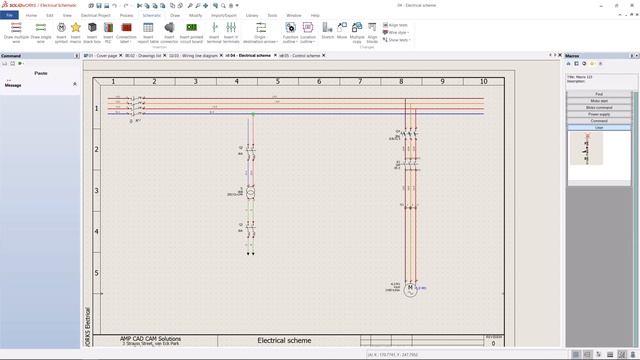Click Insert report table

pyautogui.click(x=148, y=33)
